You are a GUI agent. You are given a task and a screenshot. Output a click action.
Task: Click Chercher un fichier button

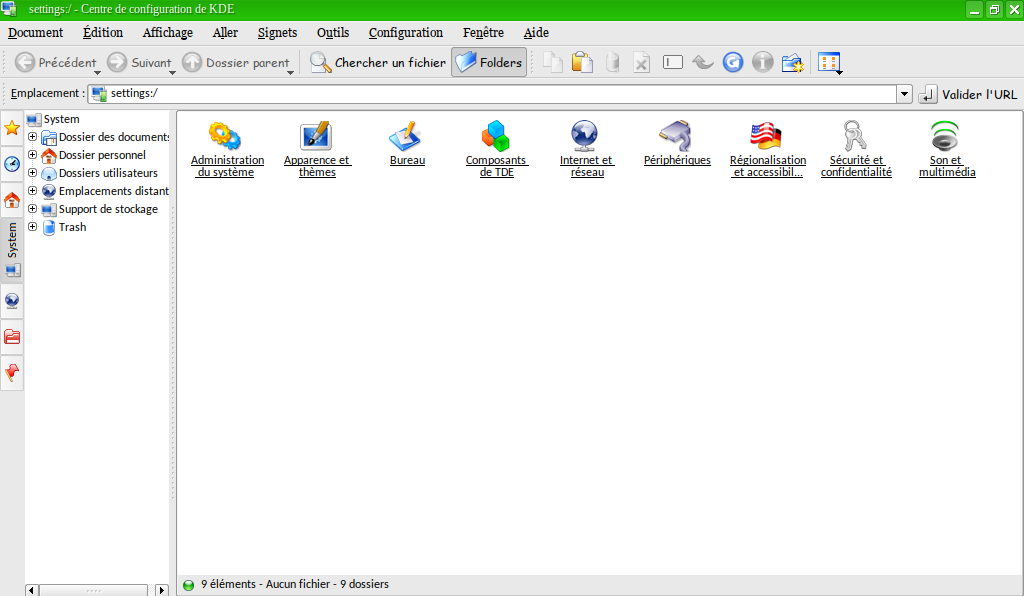[x=378, y=62]
